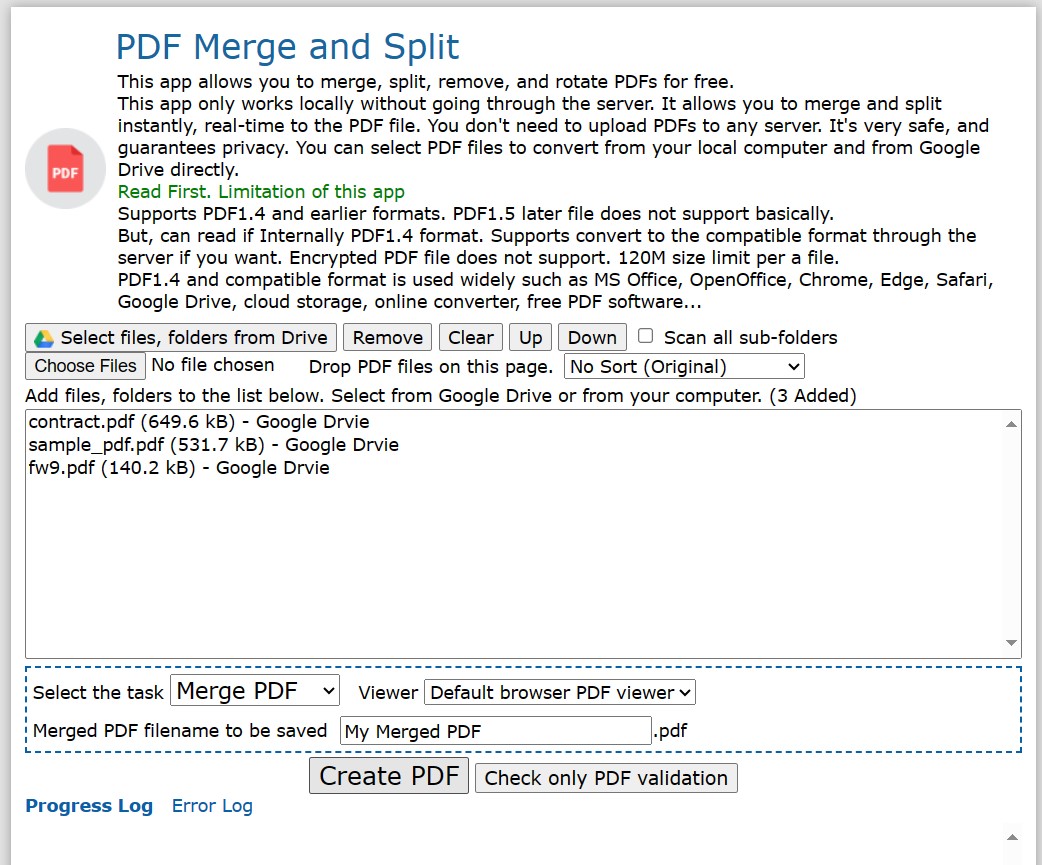Open the No Sort (Original) dropdown
This screenshot has height=865, width=1042.
coord(683,366)
